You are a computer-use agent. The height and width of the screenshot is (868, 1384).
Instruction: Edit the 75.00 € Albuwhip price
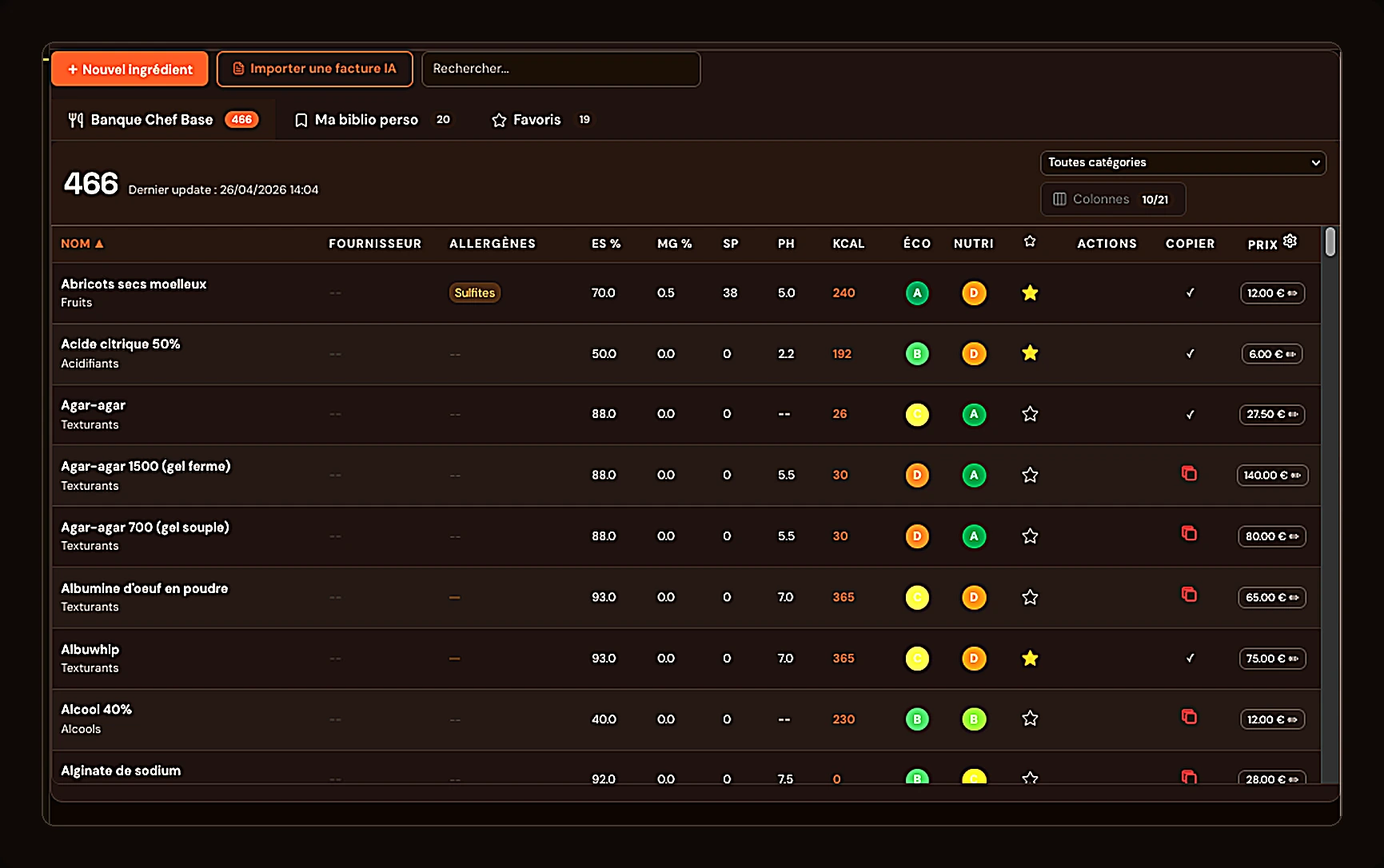click(x=1272, y=659)
